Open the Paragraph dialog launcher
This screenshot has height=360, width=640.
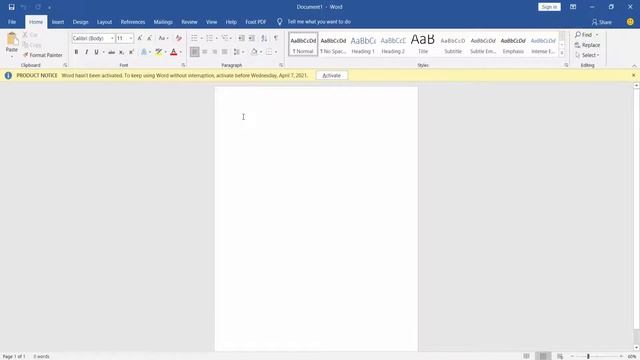(x=281, y=65)
